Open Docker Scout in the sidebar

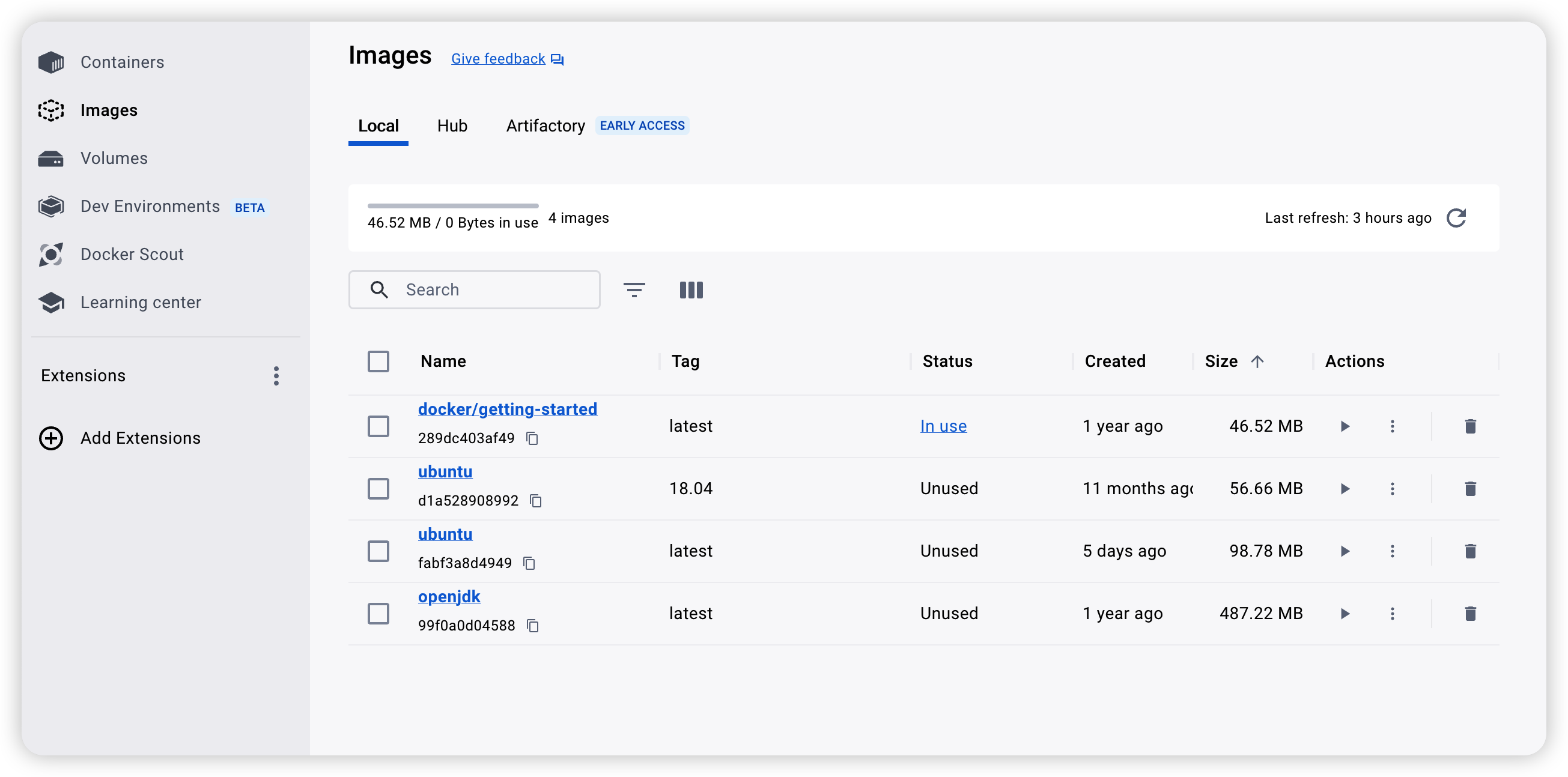(x=132, y=255)
